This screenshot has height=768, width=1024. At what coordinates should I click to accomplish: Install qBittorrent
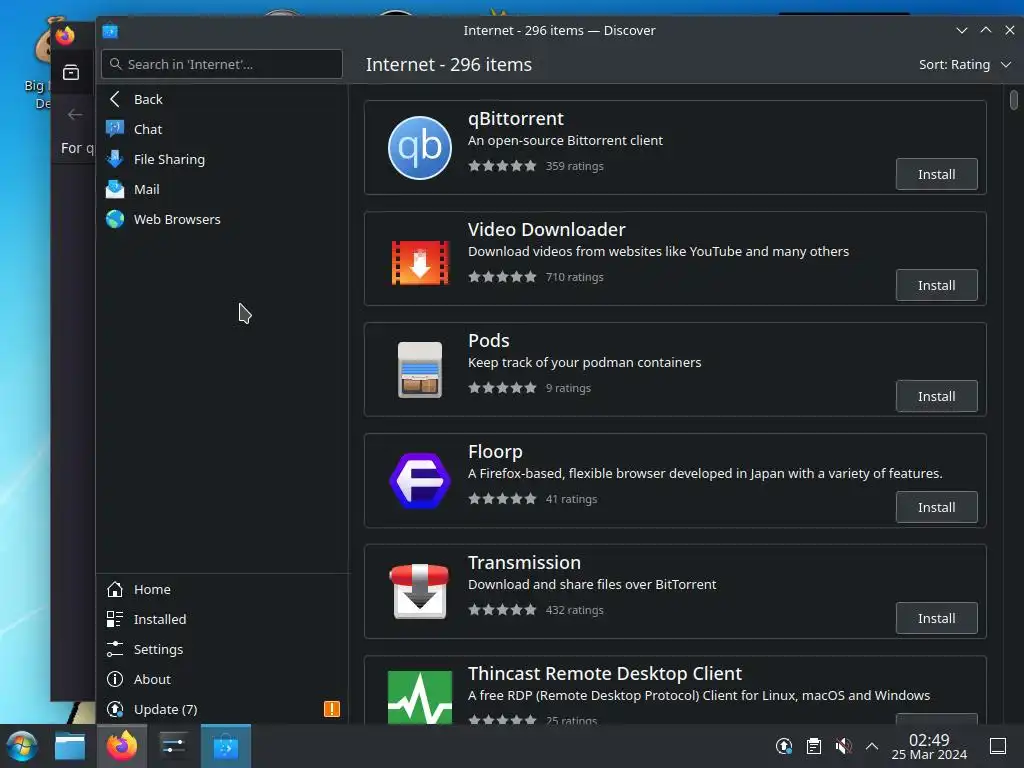936,174
